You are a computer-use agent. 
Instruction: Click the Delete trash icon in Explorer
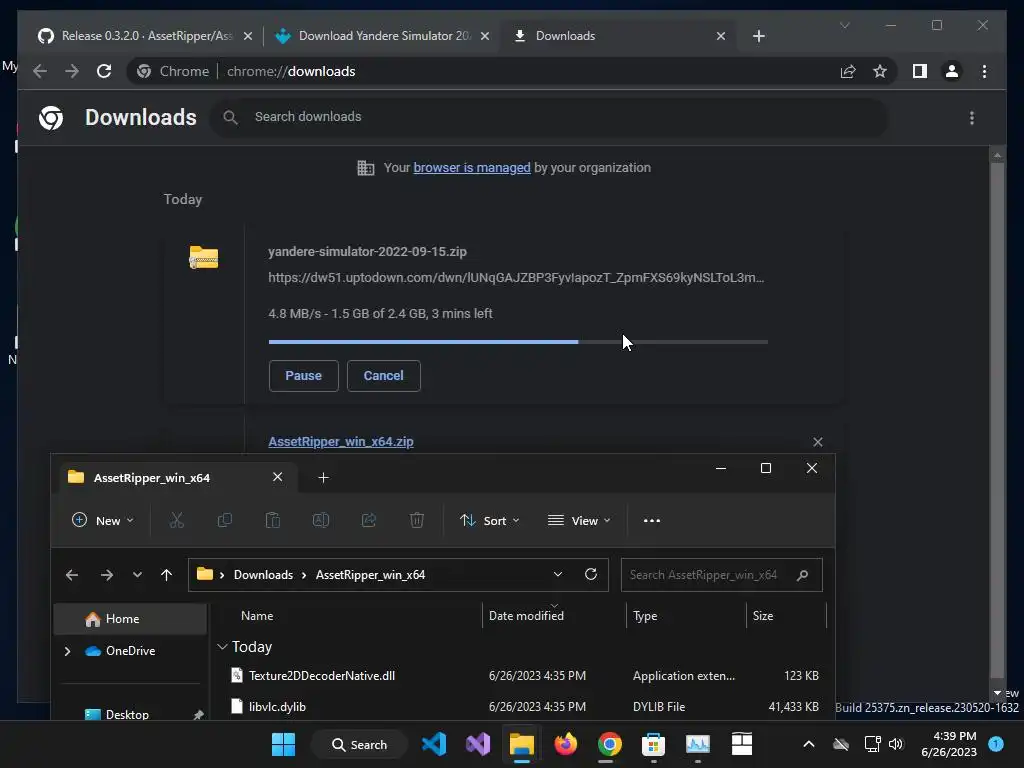(x=417, y=520)
